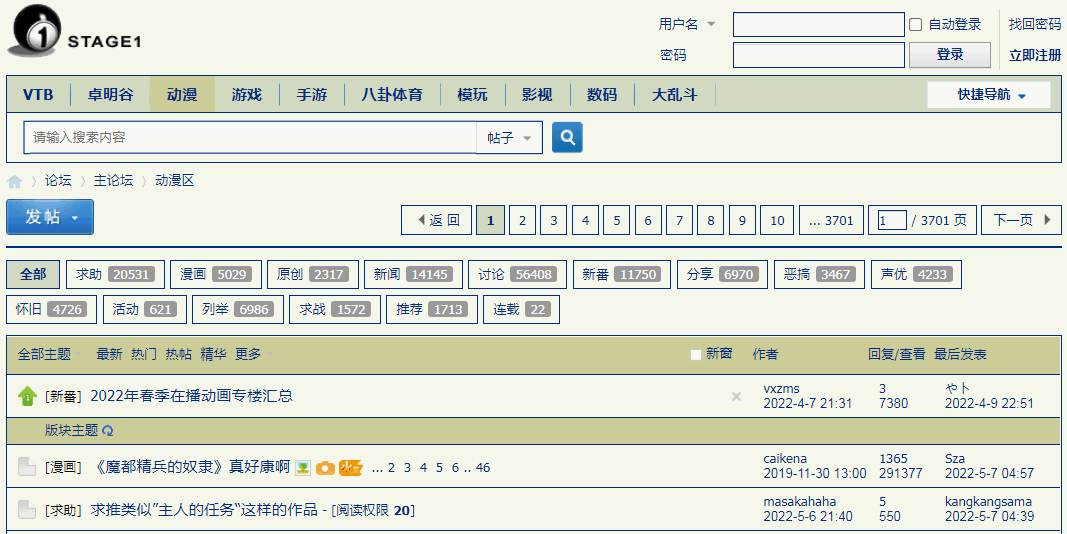Image resolution: width=1067 pixels, height=534 pixels.
Task: Filter by 声优 category
Action: [916, 274]
